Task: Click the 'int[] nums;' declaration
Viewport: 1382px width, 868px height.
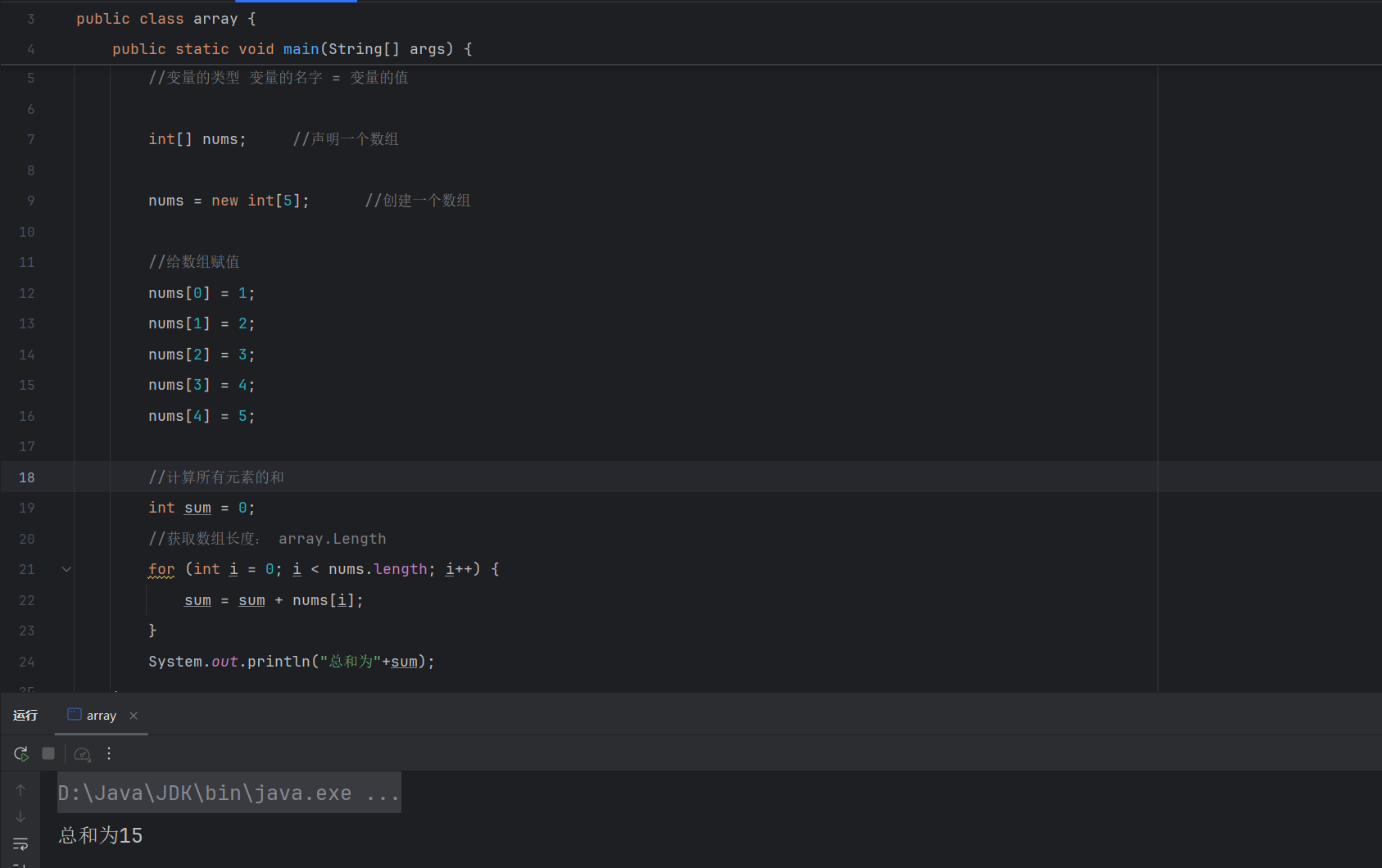Action: tap(197, 139)
